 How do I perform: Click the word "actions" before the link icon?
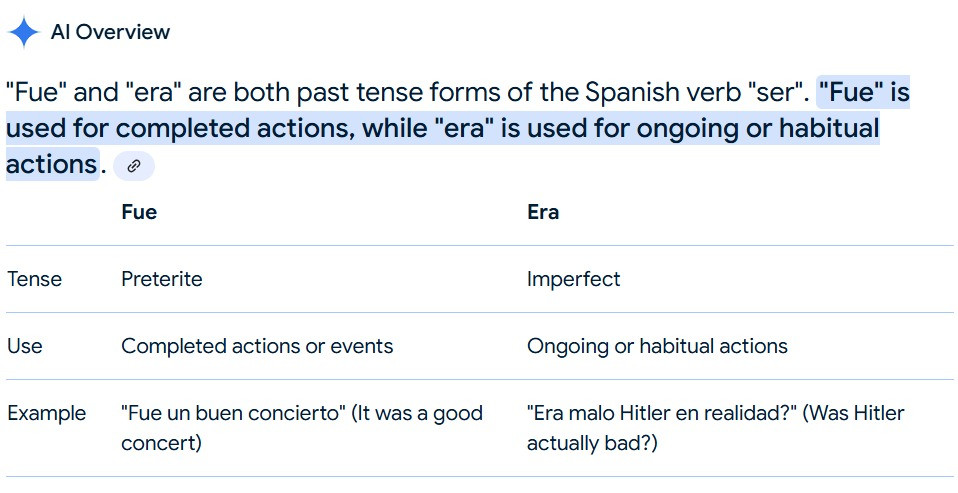pyautogui.click(x=52, y=164)
